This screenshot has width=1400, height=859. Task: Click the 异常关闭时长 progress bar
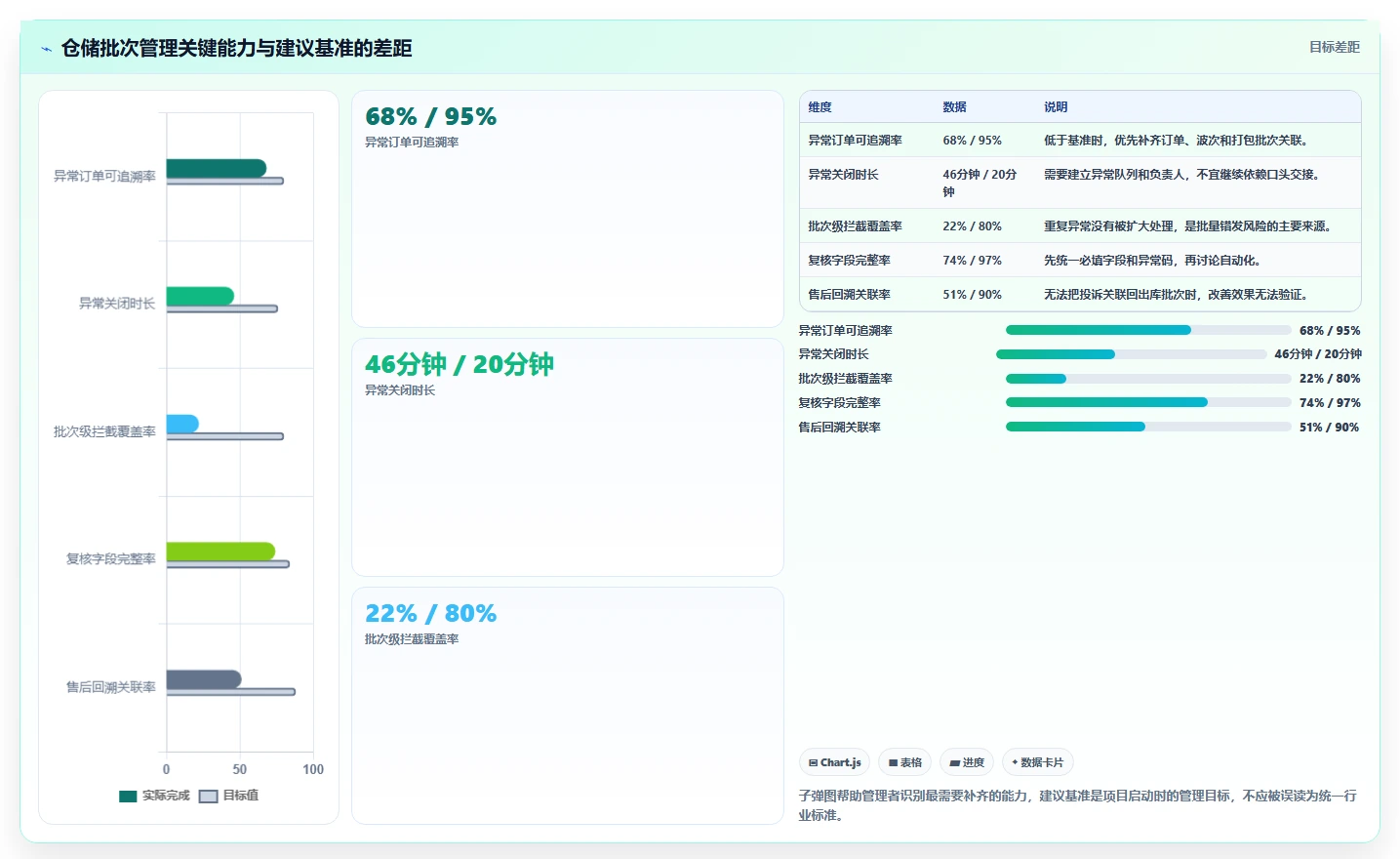pyautogui.click(x=1131, y=354)
